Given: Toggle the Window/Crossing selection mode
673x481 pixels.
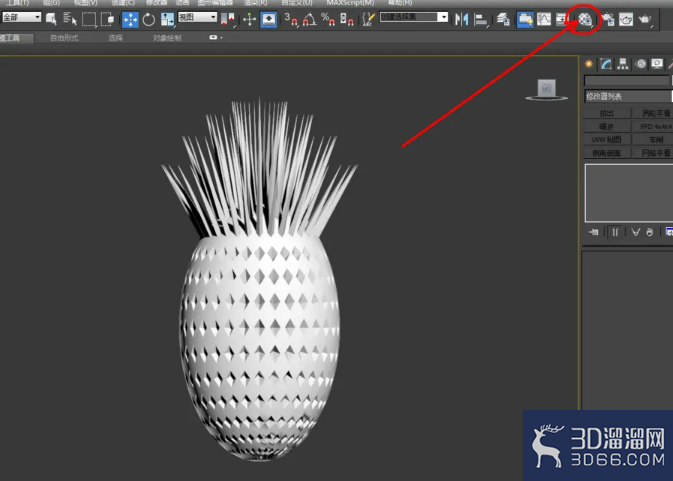Looking at the screenshot, I should [x=107, y=19].
